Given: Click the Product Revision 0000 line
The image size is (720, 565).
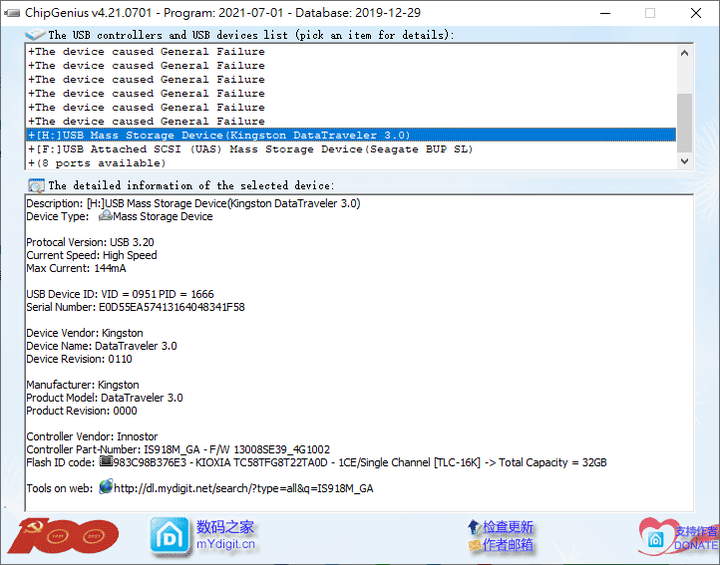Looking at the screenshot, I should [x=81, y=411].
